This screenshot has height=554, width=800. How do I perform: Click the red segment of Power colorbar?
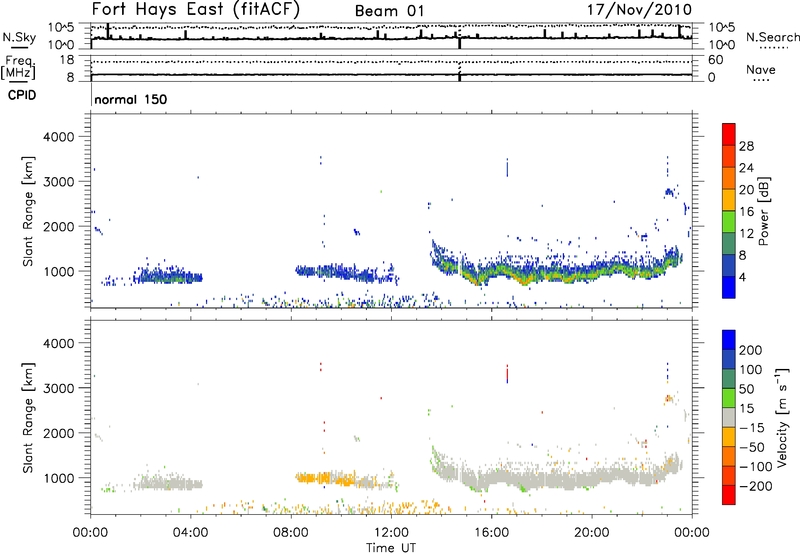tap(729, 134)
